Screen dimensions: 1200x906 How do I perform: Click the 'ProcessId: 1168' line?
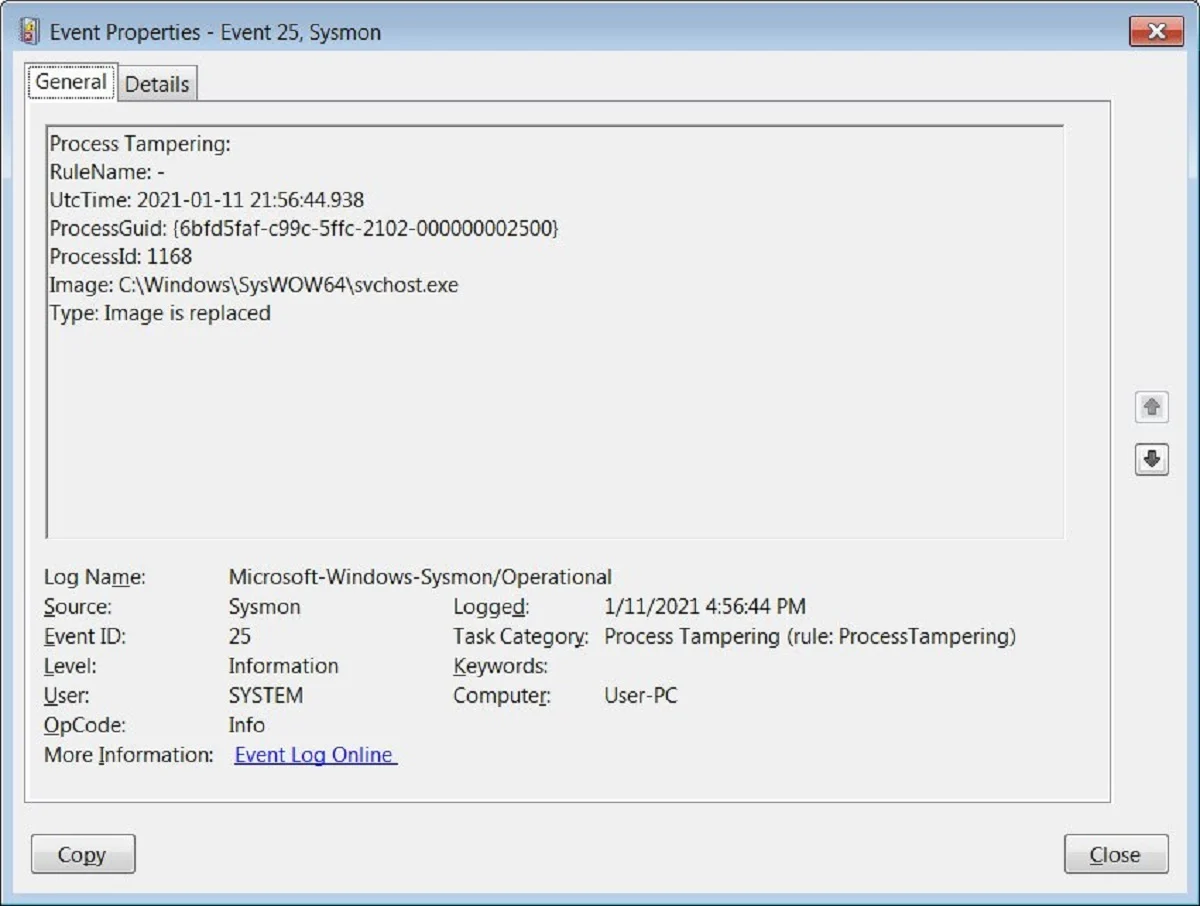click(x=121, y=257)
